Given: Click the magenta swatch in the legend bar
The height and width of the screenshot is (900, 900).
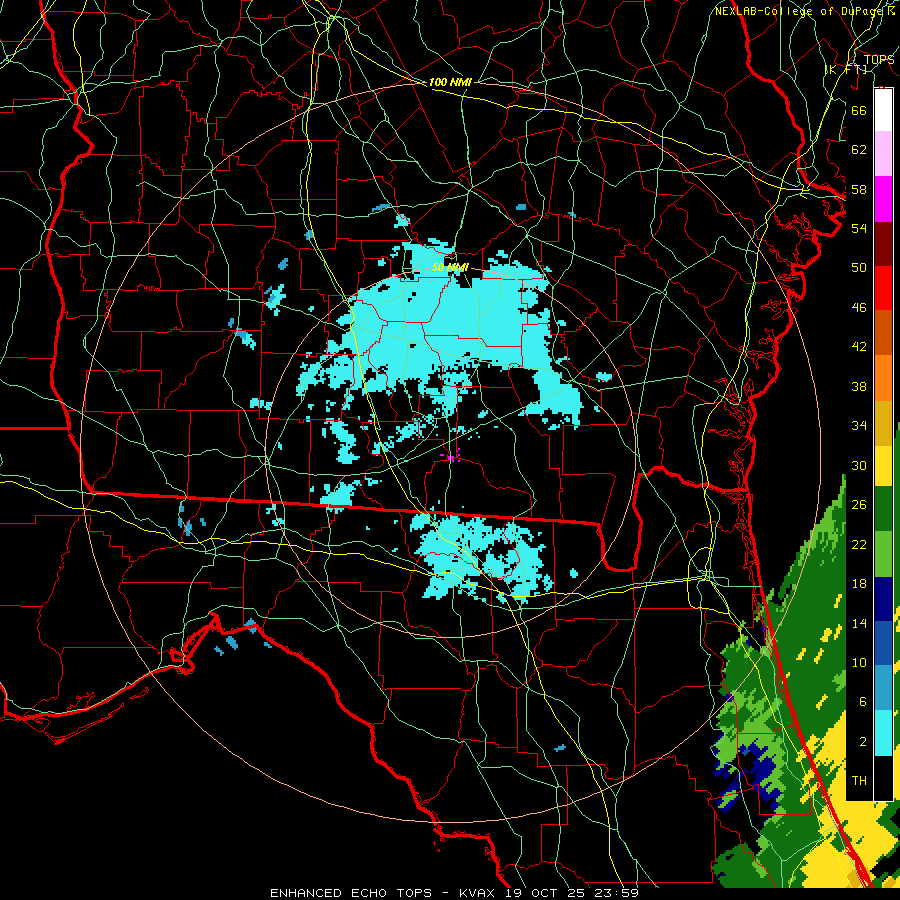Looking at the screenshot, I should click(x=883, y=199).
